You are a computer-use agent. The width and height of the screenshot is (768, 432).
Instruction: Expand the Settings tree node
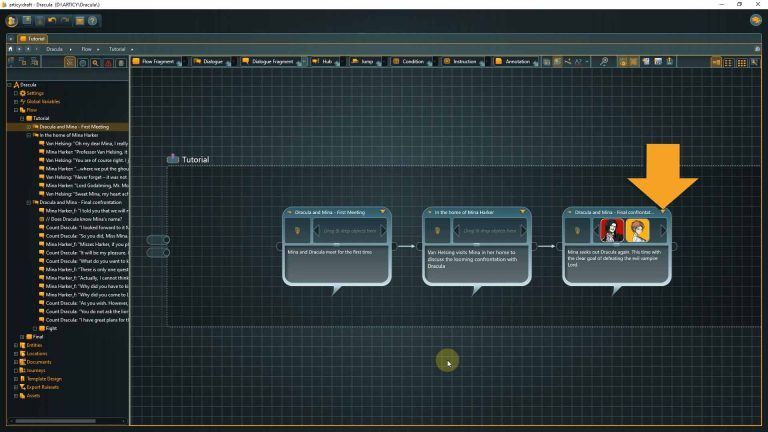point(16,93)
